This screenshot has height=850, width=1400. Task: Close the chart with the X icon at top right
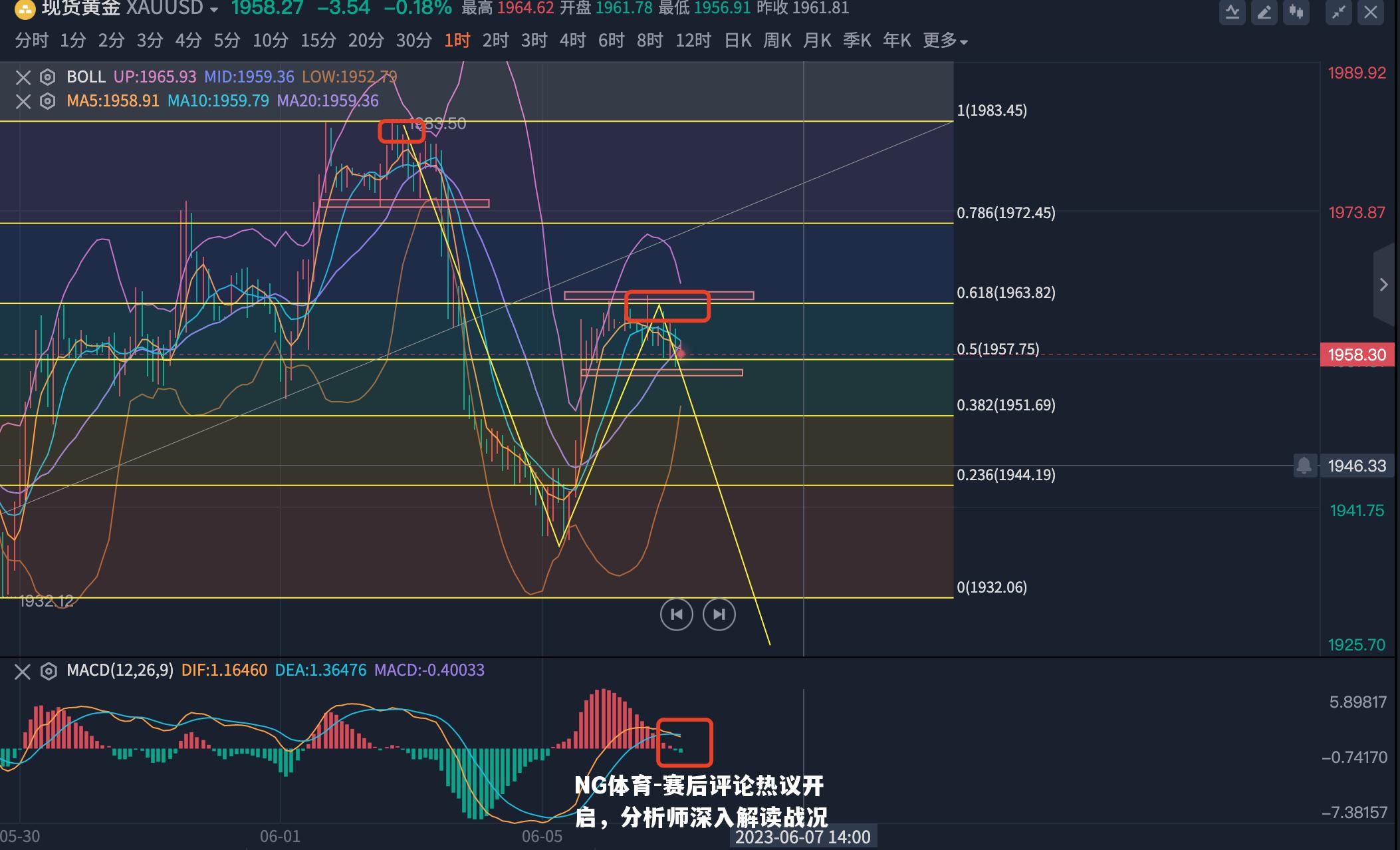coord(1370,12)
